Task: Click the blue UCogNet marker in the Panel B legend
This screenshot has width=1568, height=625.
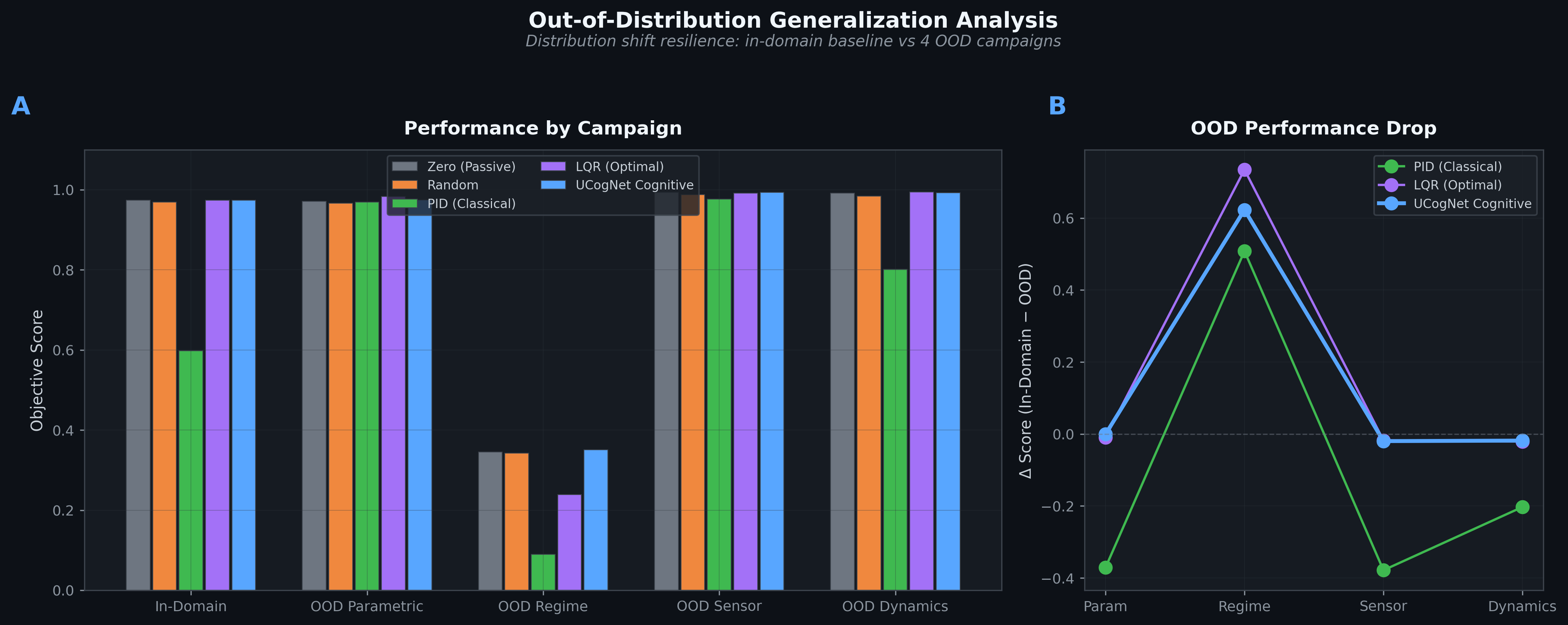Action: (1392, 204)
